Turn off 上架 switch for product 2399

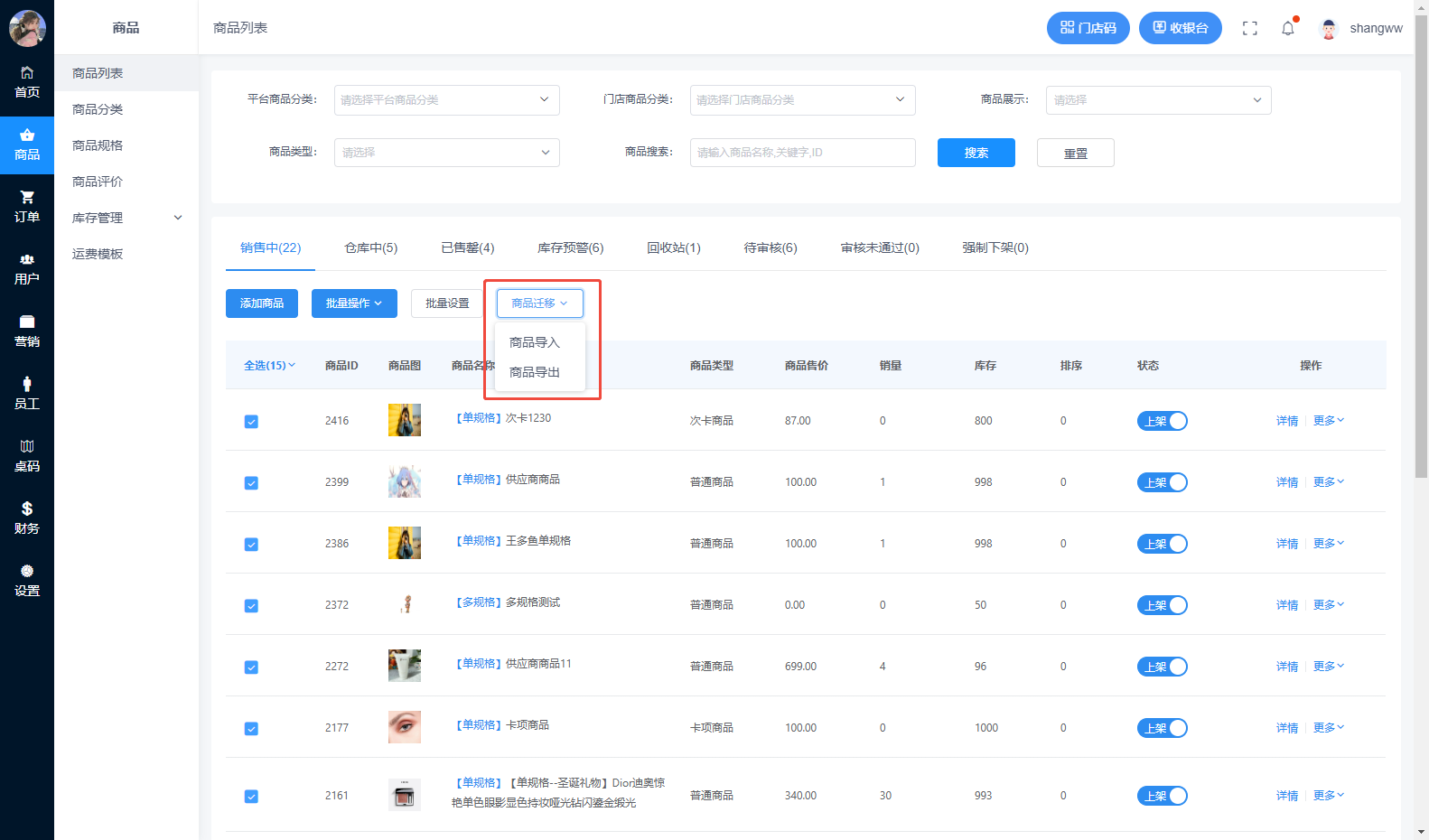[1162, 482]
